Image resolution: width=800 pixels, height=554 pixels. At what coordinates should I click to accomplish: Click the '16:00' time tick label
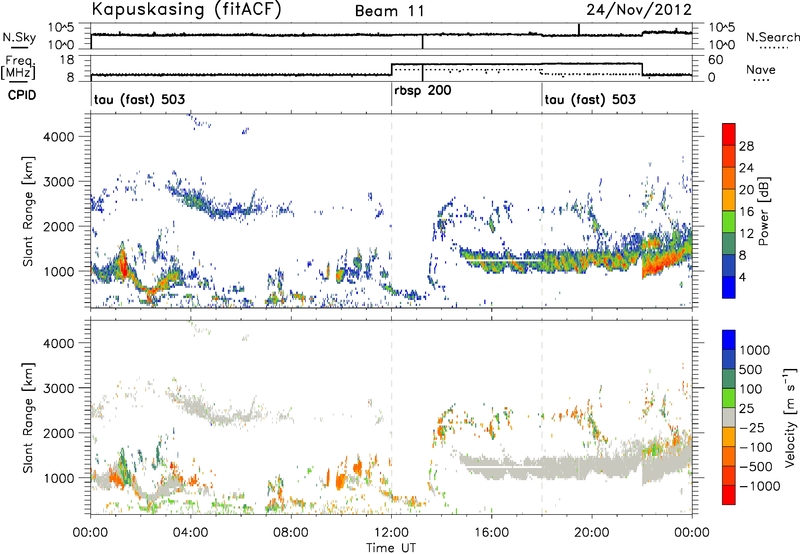click(x=491, y=533)
